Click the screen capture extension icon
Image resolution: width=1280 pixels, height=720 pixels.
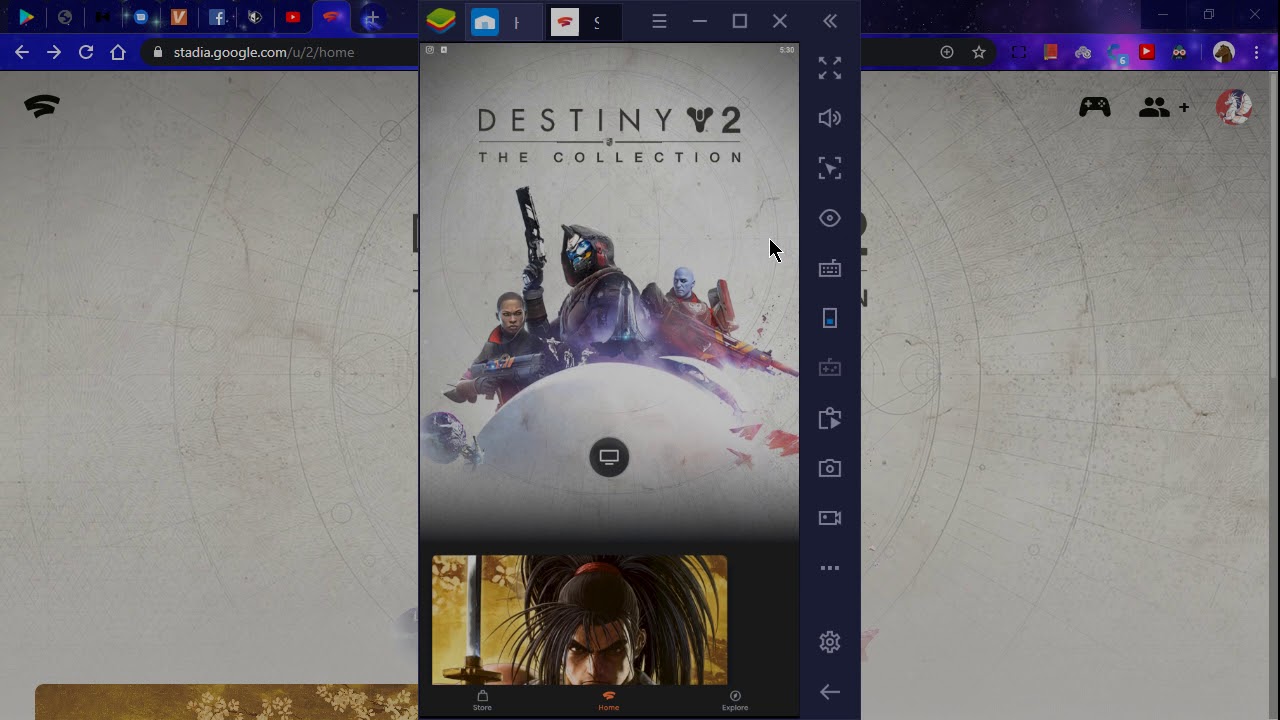[x=1018, y=52]
